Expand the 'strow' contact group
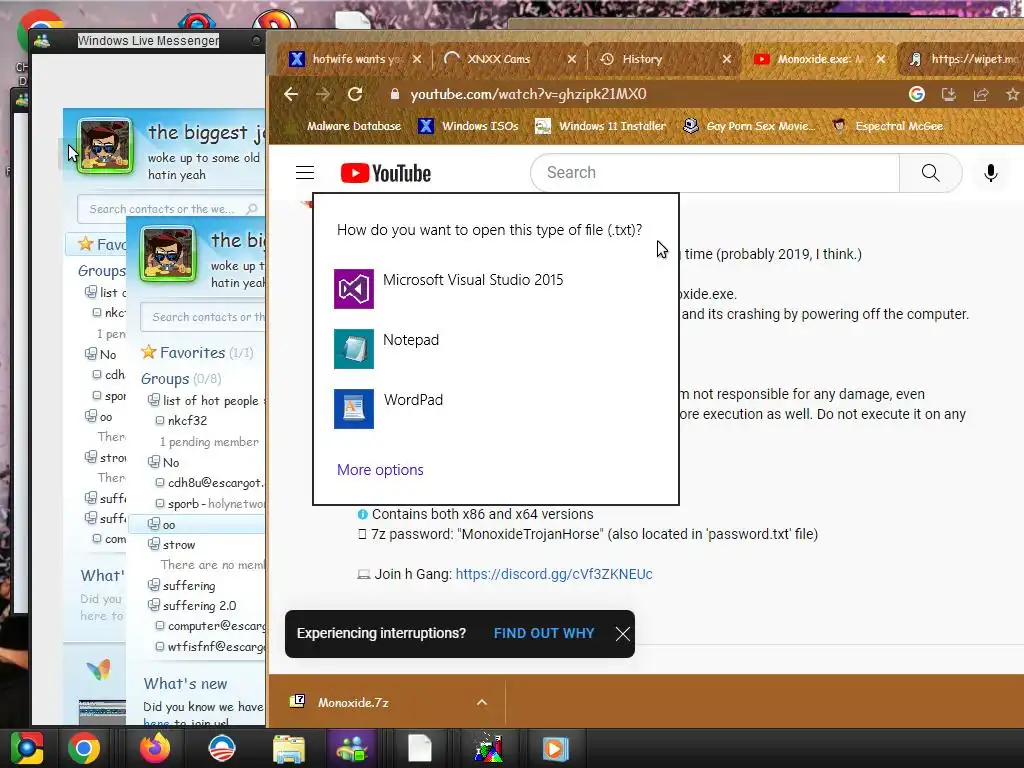1024x768 pixels. [x=153, y=544]
